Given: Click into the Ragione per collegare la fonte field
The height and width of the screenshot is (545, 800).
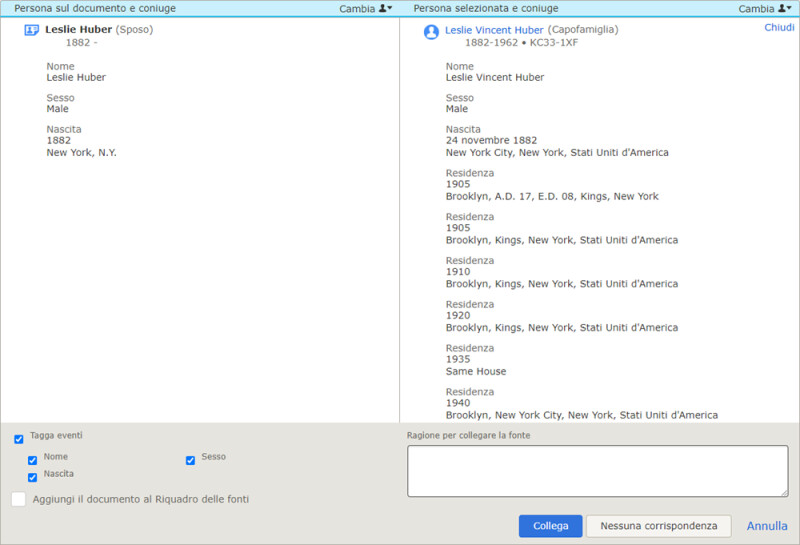Looking at the screenshot, I should click(597, 471).
